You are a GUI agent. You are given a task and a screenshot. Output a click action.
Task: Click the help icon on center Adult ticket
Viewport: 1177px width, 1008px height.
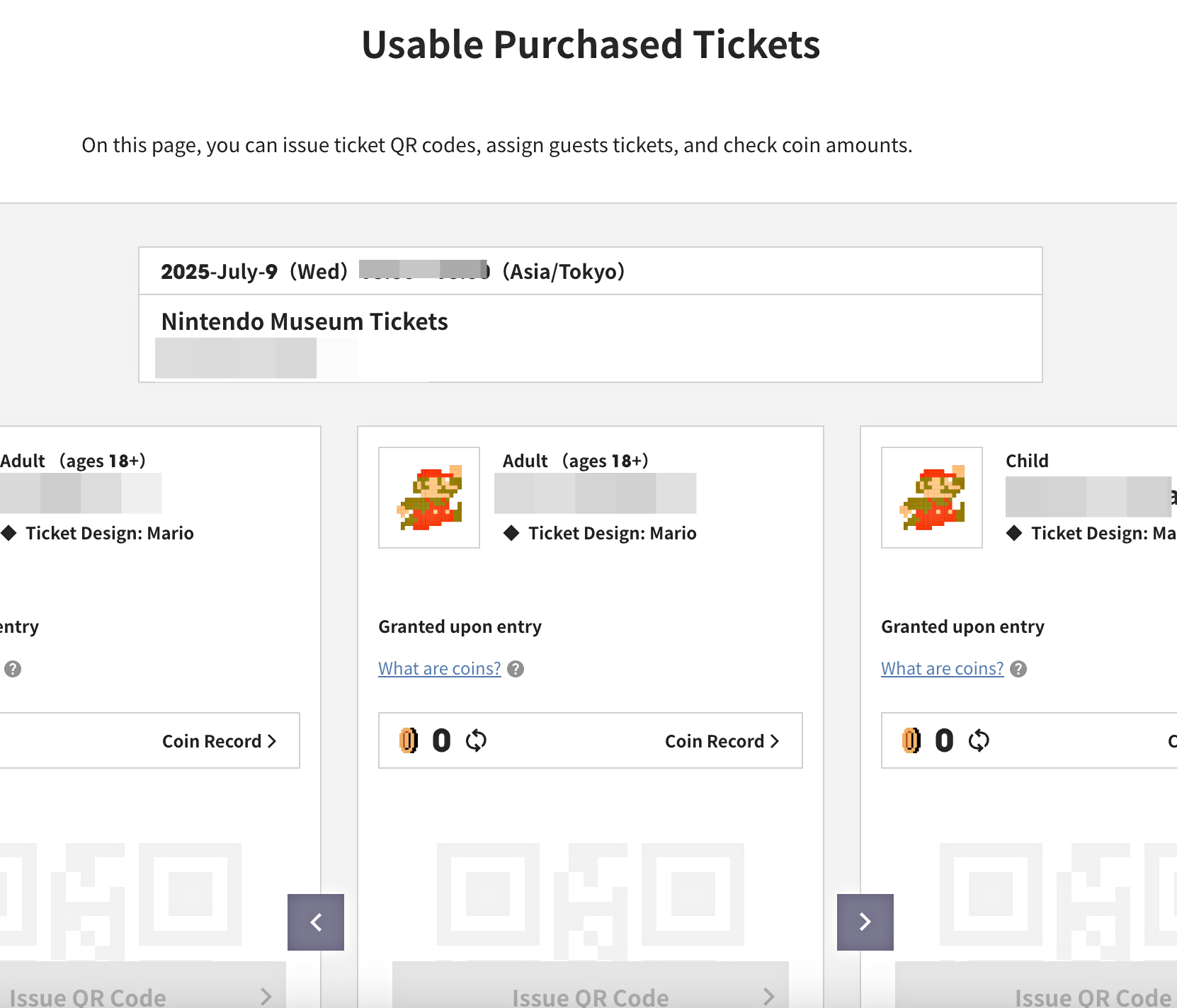point(516,669)
